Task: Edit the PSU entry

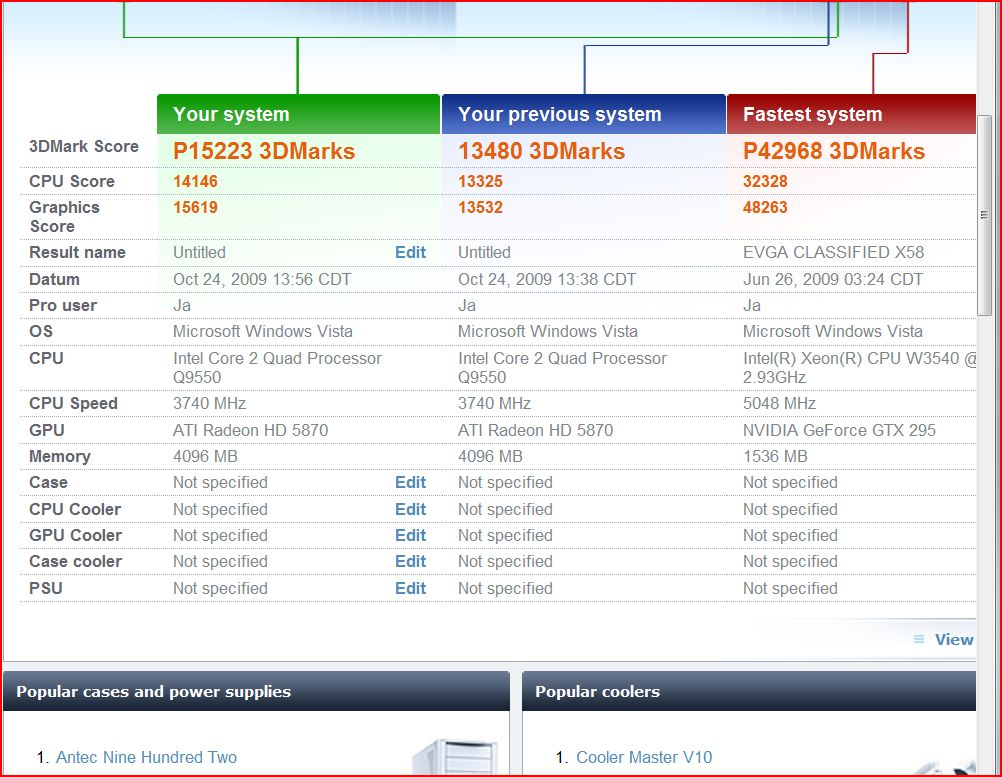Action: (410, 589)
